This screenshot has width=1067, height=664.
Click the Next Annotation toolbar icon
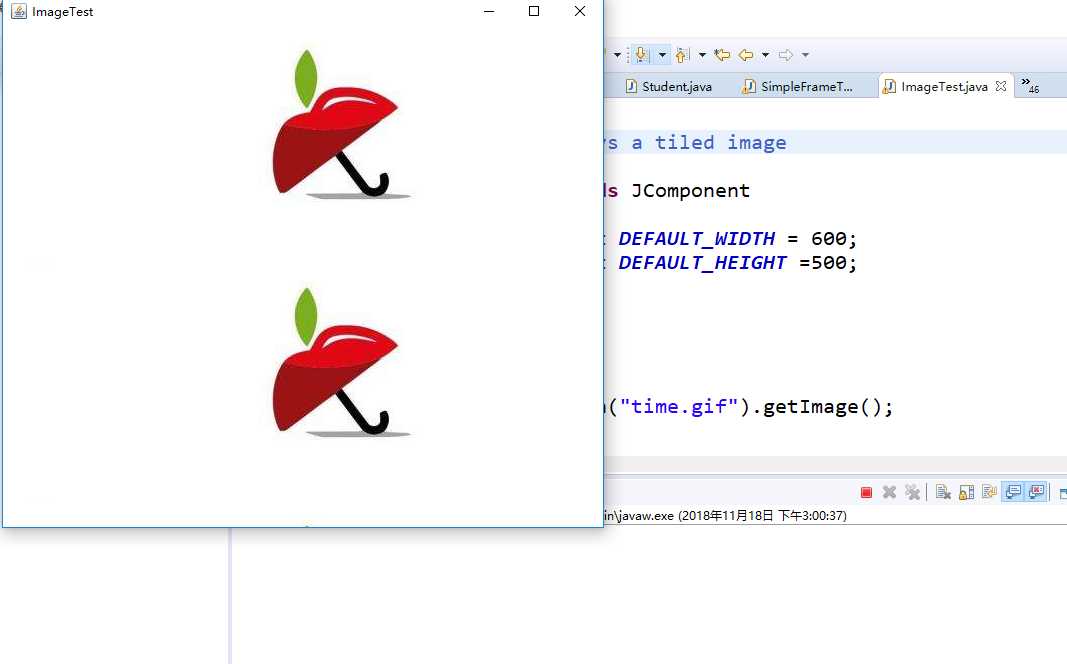pyautogui.click(x=642, y=54)
